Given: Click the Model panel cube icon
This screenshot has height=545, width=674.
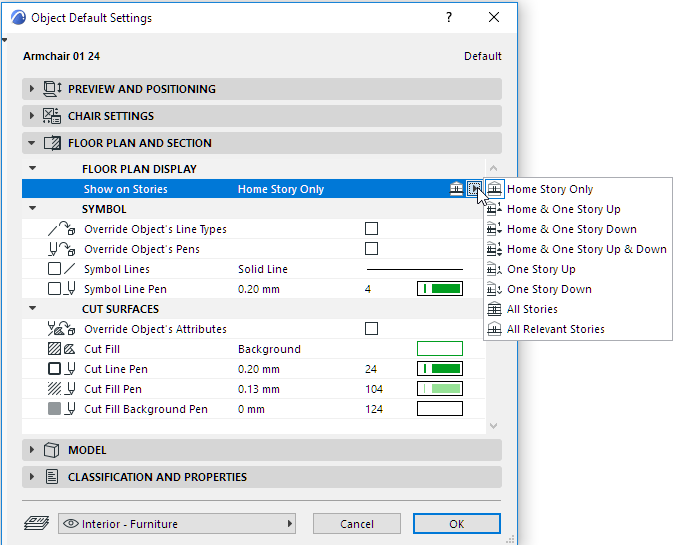Looking at the screenshot, I should click(x=53, y=450).
